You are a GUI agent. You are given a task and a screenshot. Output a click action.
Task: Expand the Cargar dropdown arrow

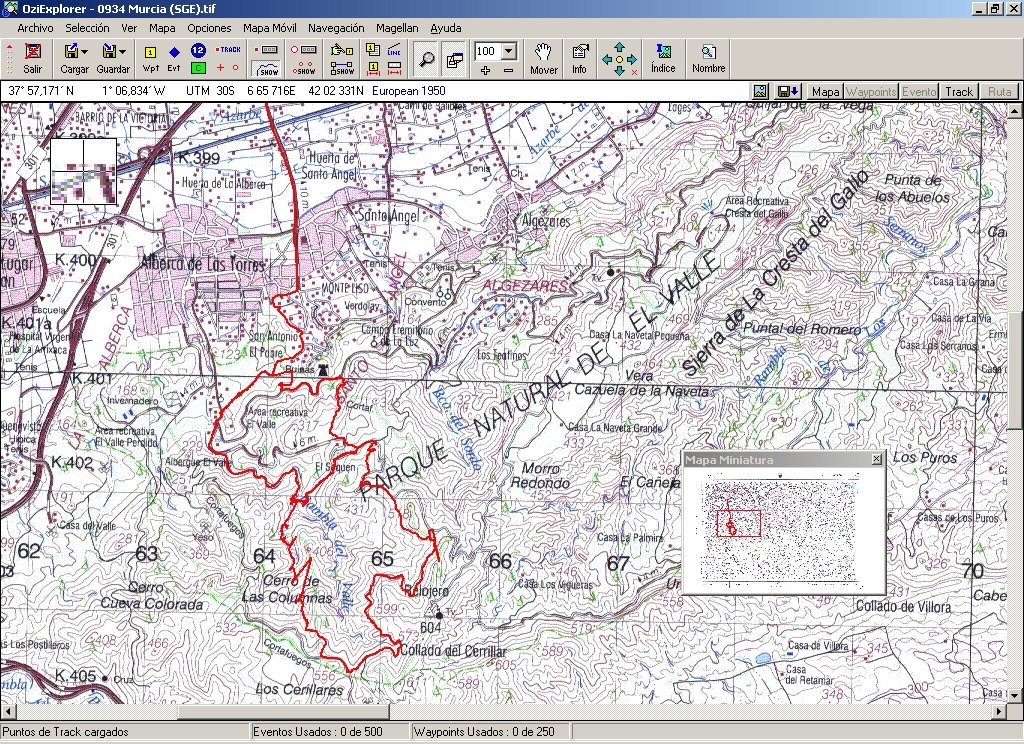(x=84, y=52)
